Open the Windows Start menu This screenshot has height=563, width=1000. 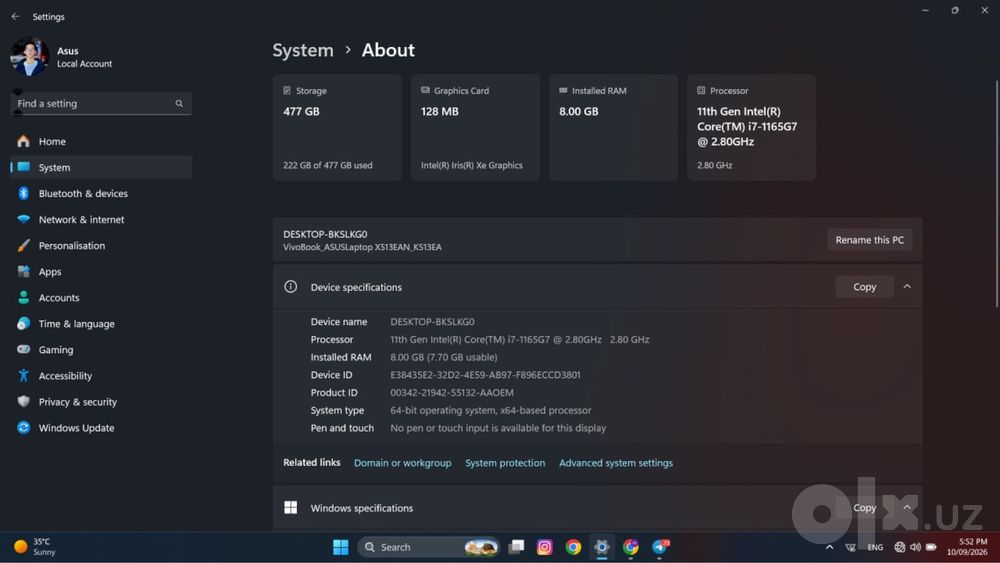[x=341, y=547]
